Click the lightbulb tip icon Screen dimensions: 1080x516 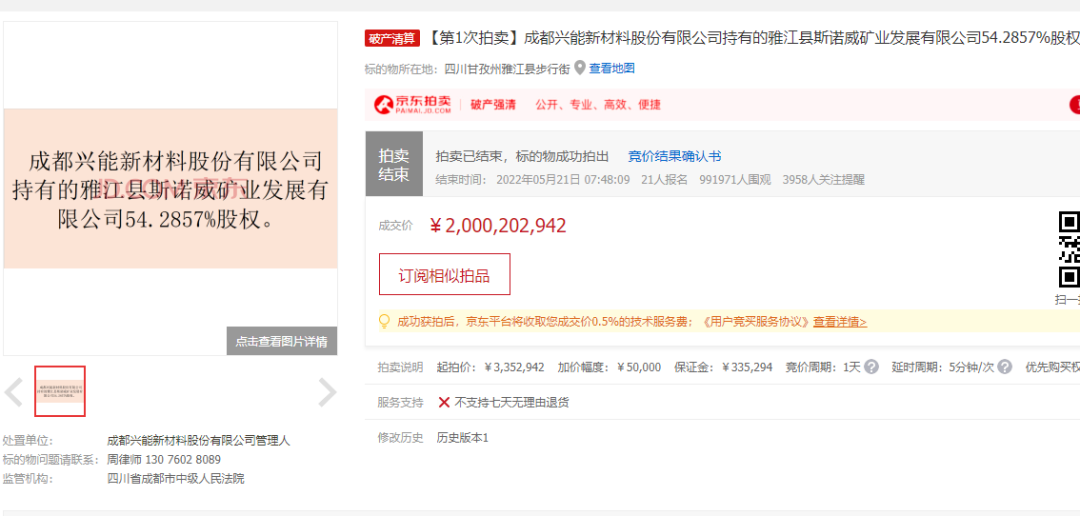click(384, 321)
